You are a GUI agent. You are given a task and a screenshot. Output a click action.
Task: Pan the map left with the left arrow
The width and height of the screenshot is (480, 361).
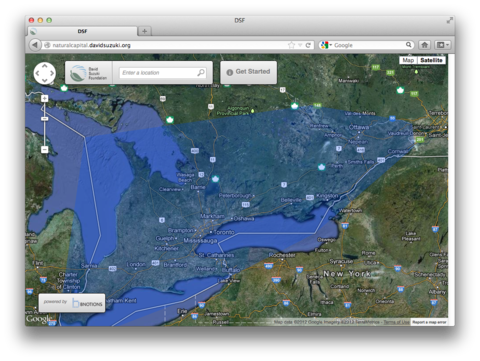[x=37, y=73]
